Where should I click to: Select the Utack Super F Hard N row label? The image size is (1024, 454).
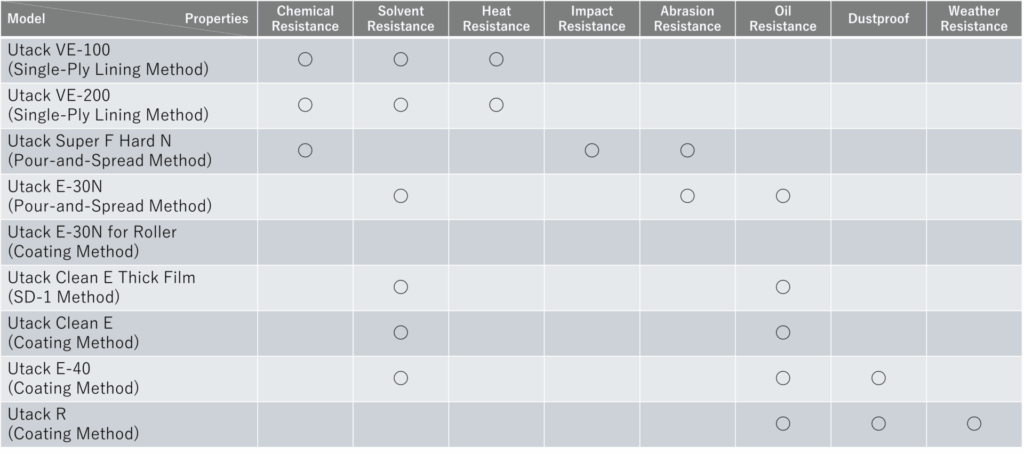[x=110, y=150]
